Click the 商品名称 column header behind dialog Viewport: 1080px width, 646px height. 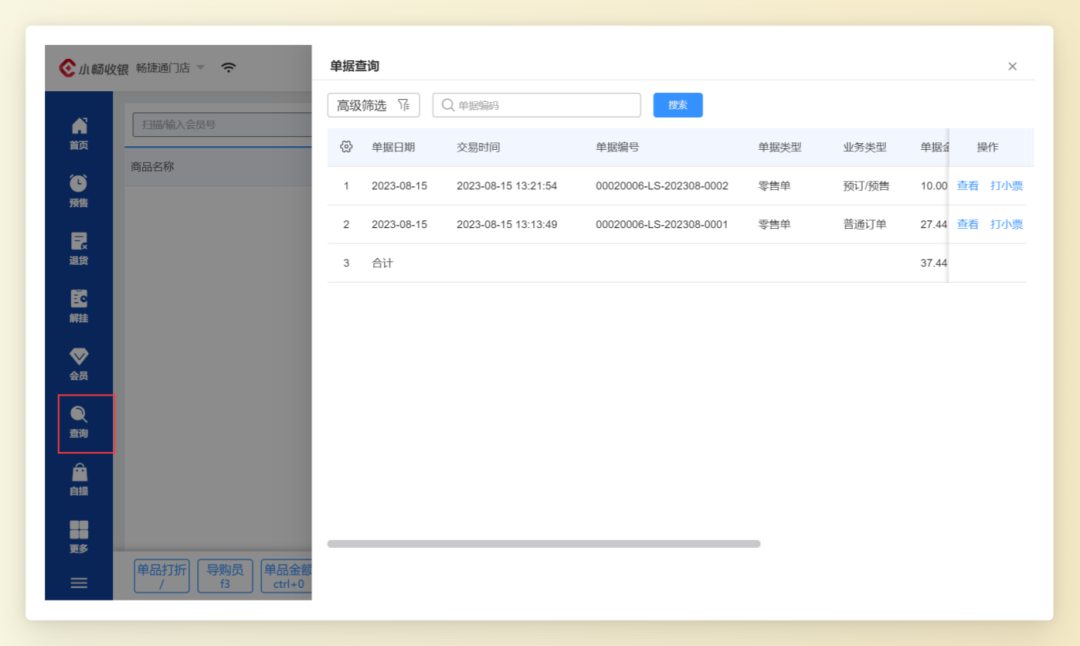click(152, 167)
